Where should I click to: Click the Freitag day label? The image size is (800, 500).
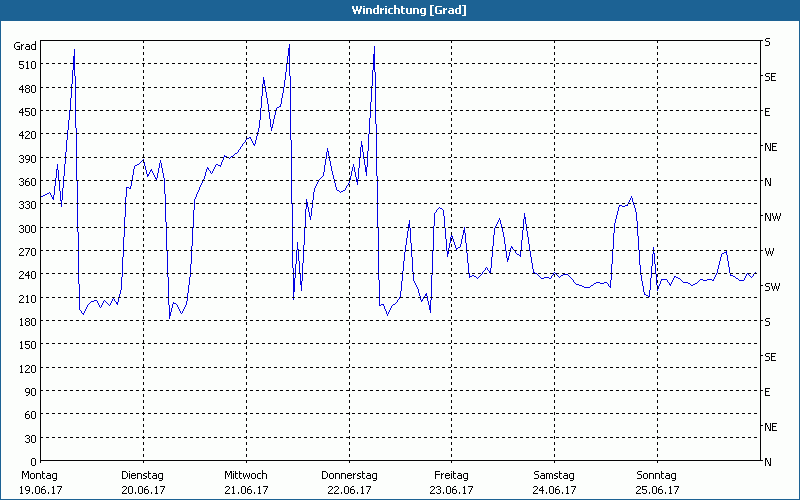(x=451, y=476)
